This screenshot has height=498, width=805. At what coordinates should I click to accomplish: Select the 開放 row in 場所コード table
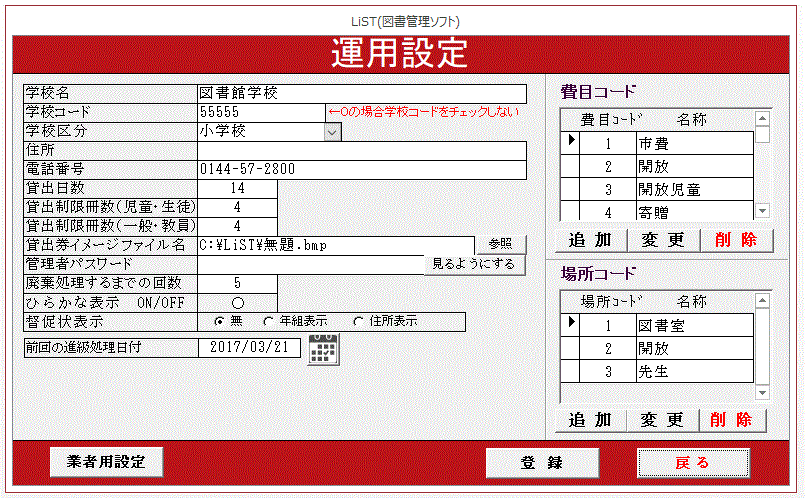657,349
